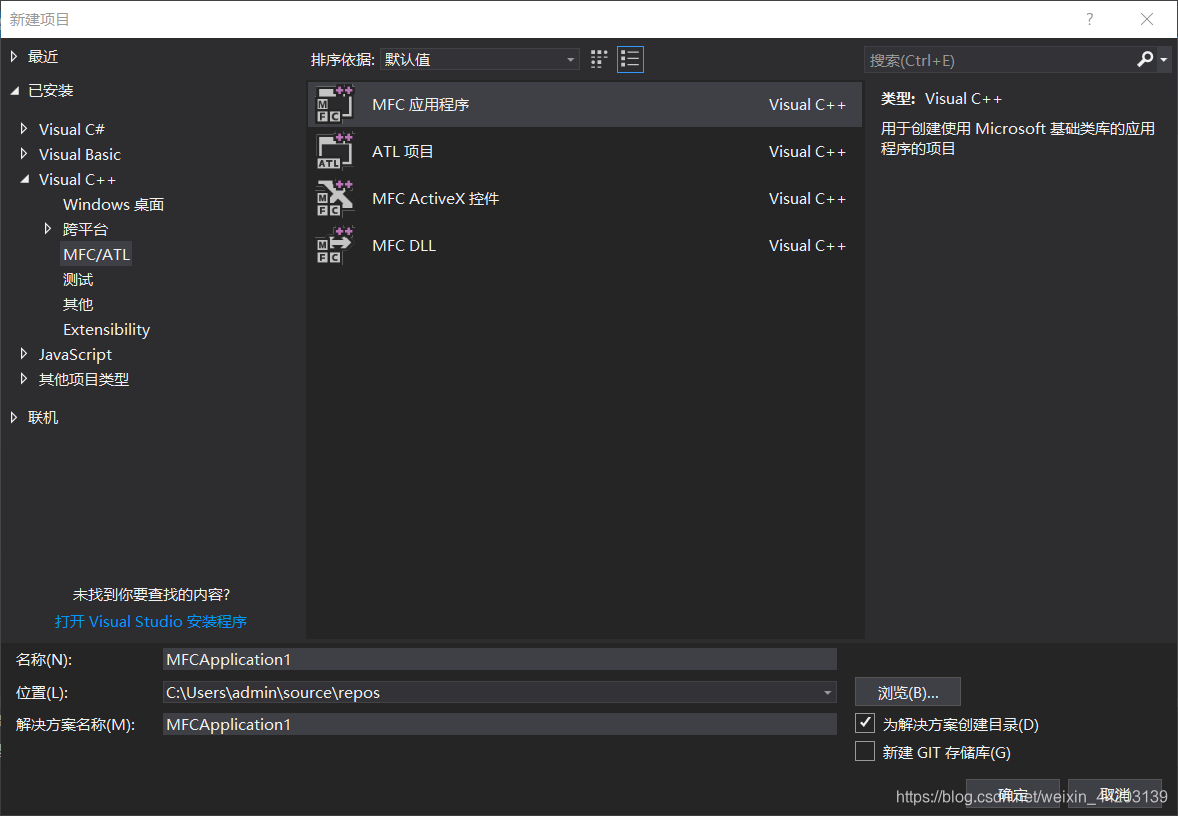The width and height of the screenshot is (1178, 816).
Task: Expand the 其他项目类型 node
Action: (x=24, y=379)
